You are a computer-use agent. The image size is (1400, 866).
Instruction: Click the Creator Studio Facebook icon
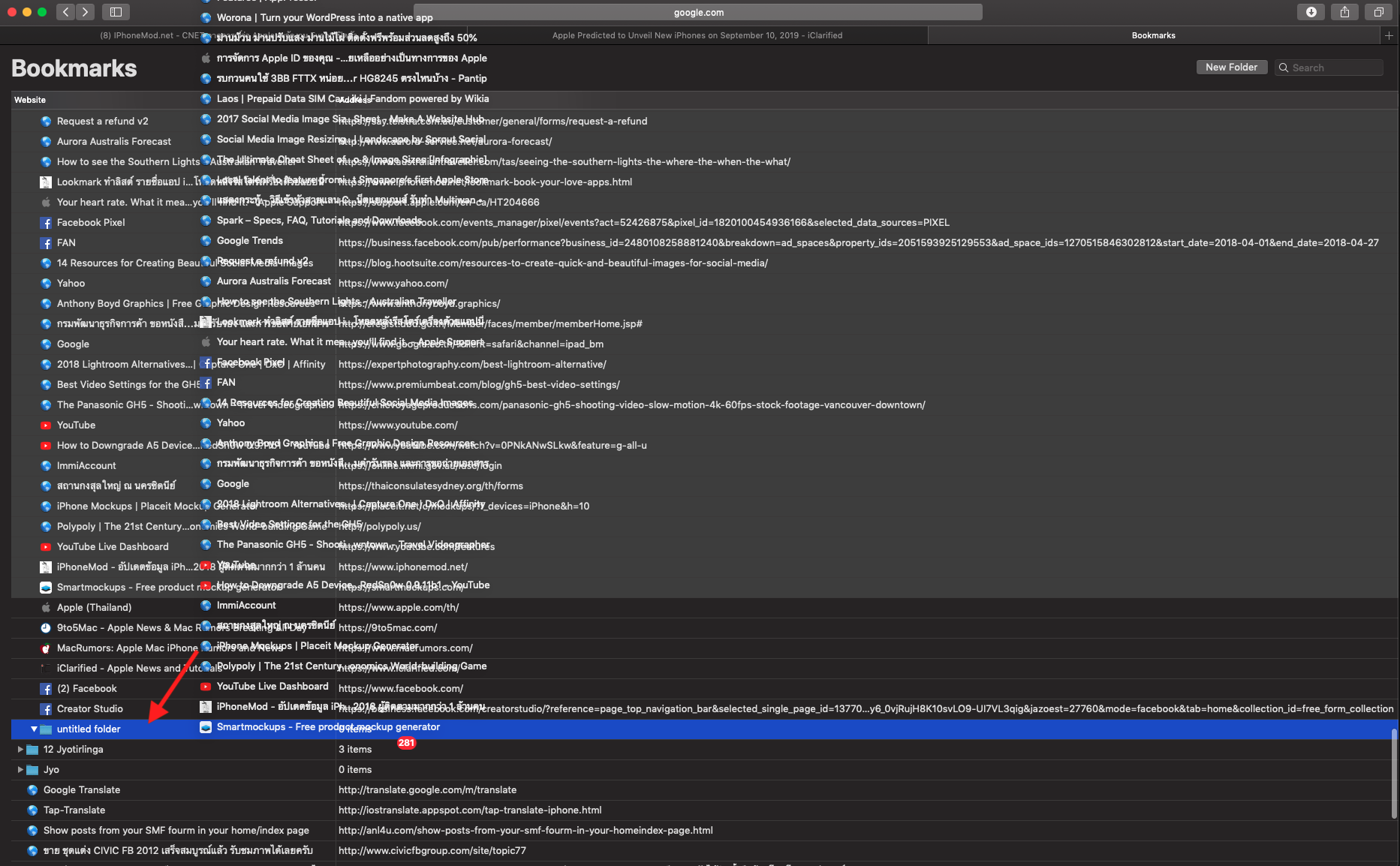click(x=46, y=708)
